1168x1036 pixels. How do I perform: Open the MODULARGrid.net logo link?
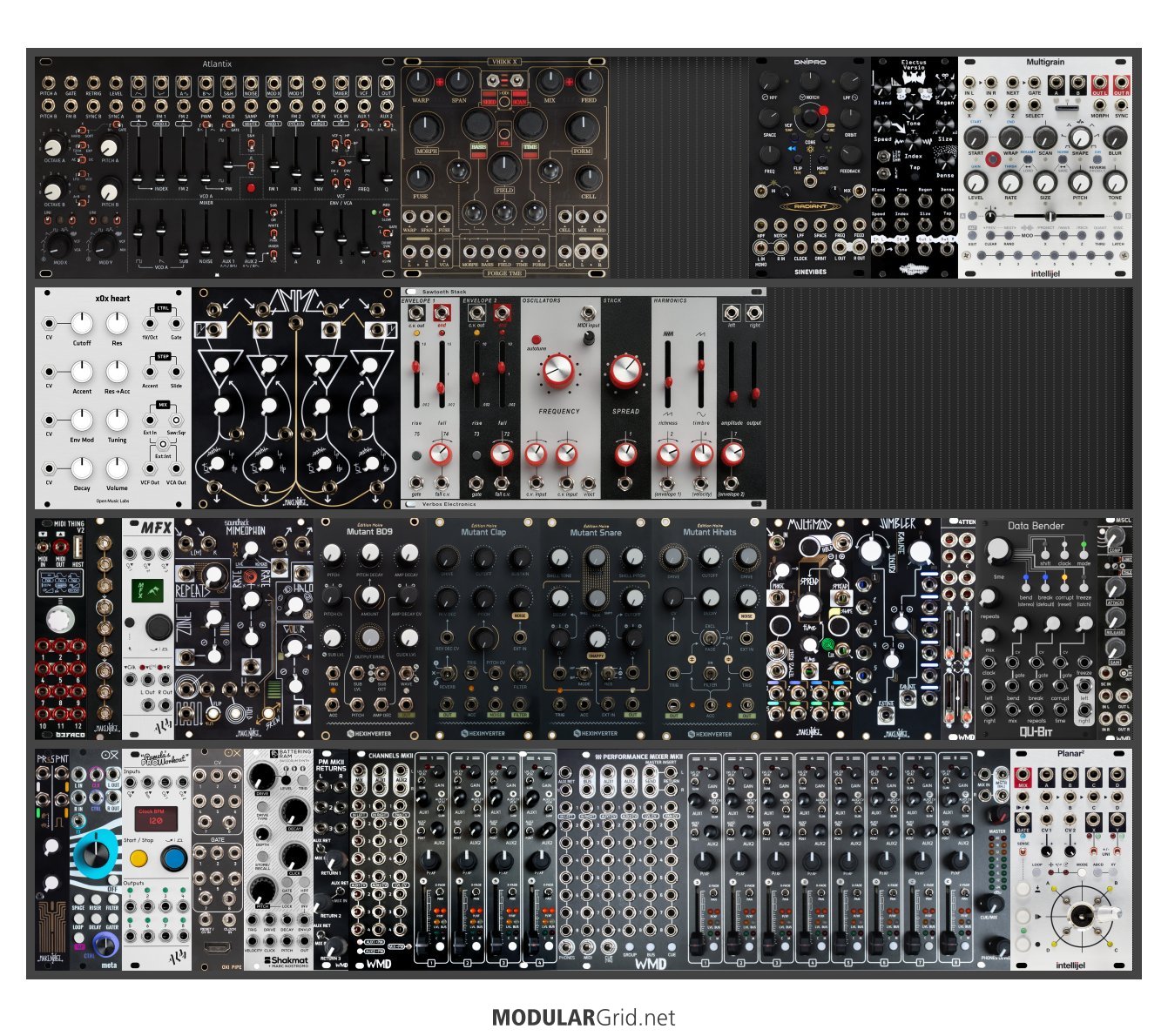[584, 1017]
